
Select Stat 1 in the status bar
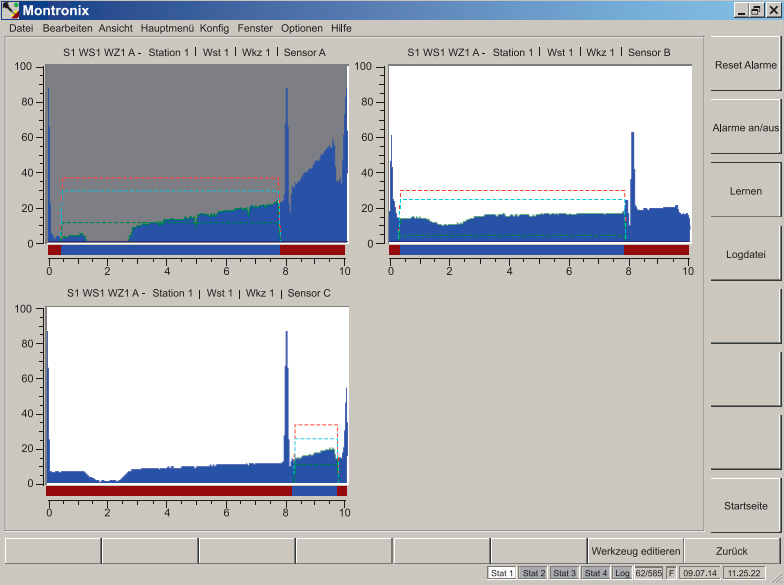click(502, 573)
